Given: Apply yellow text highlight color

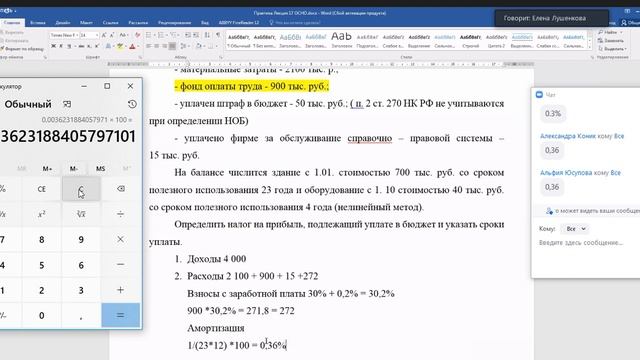Looking at the screenshot, I should (x=120, y=46).
